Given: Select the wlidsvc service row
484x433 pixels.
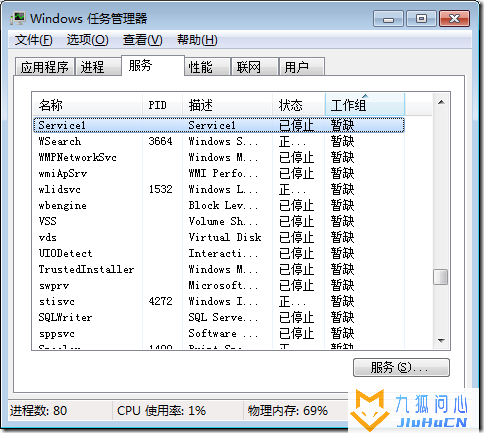Looking at the screenshot, I should [x=219, y=189].
